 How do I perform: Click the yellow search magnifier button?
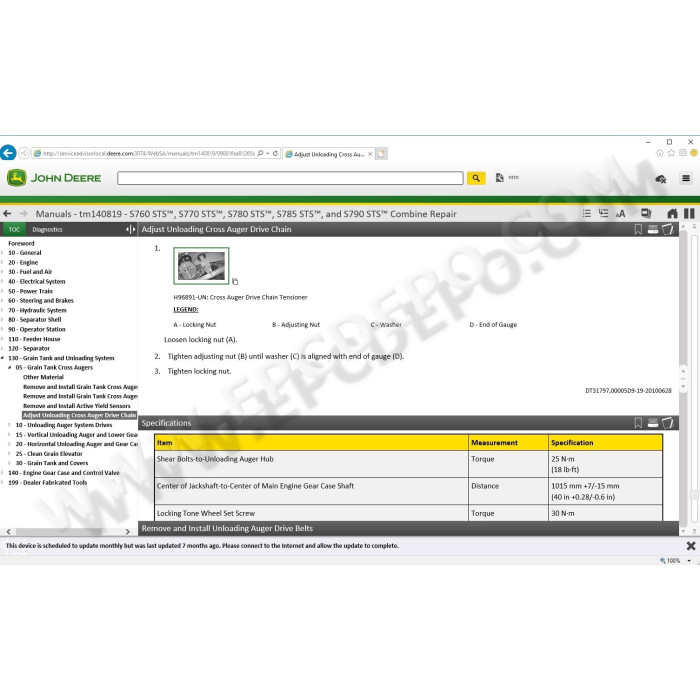pos(476,178)
